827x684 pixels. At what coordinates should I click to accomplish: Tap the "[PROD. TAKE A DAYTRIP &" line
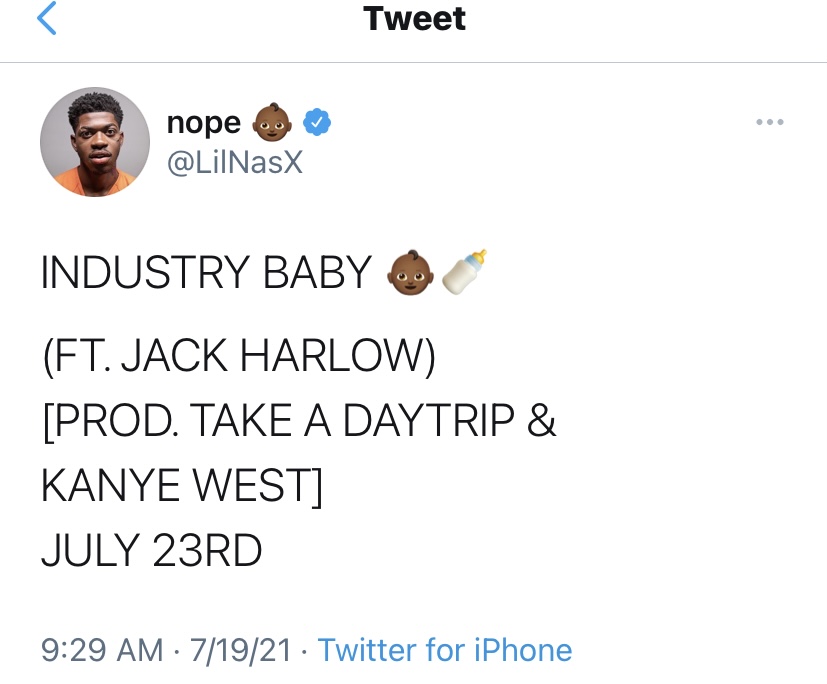299,421
